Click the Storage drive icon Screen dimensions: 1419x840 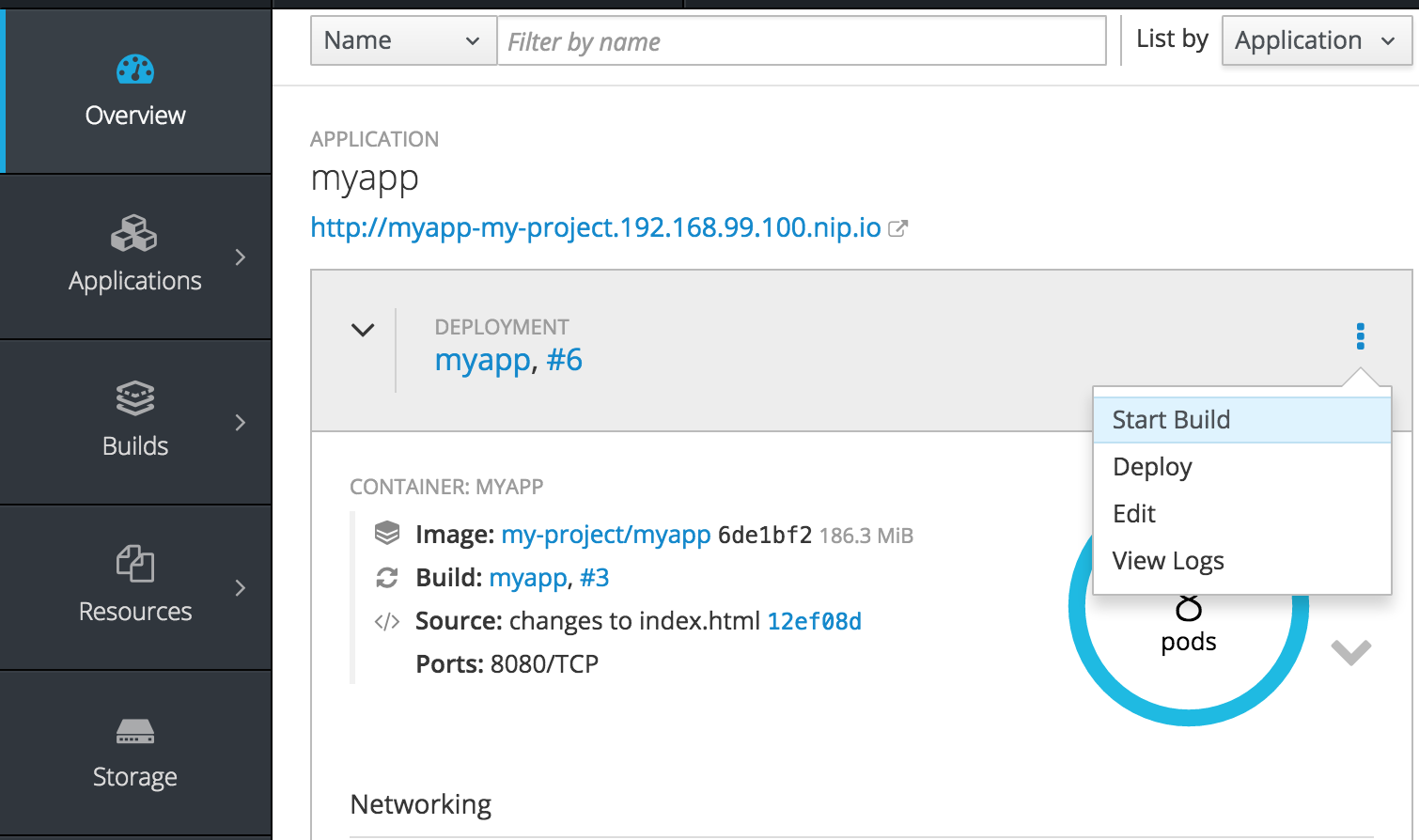click(x=135, y=731)
